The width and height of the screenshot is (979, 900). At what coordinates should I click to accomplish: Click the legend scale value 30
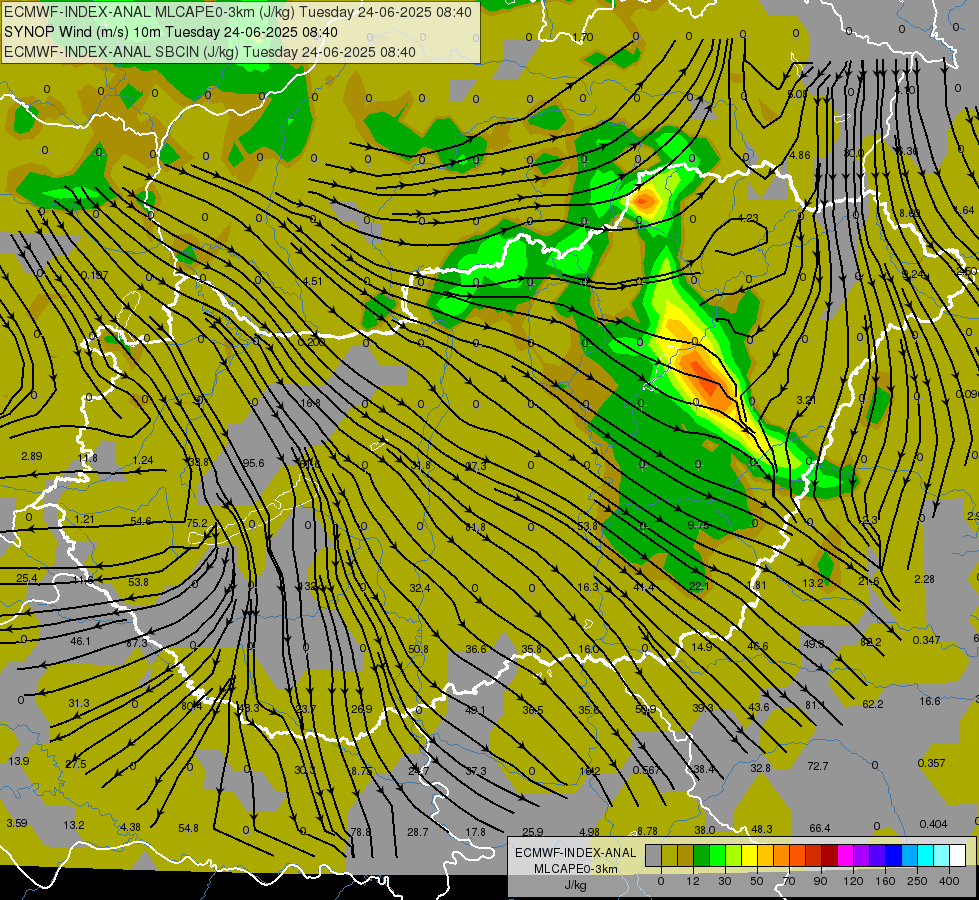(x=724, y=881)
